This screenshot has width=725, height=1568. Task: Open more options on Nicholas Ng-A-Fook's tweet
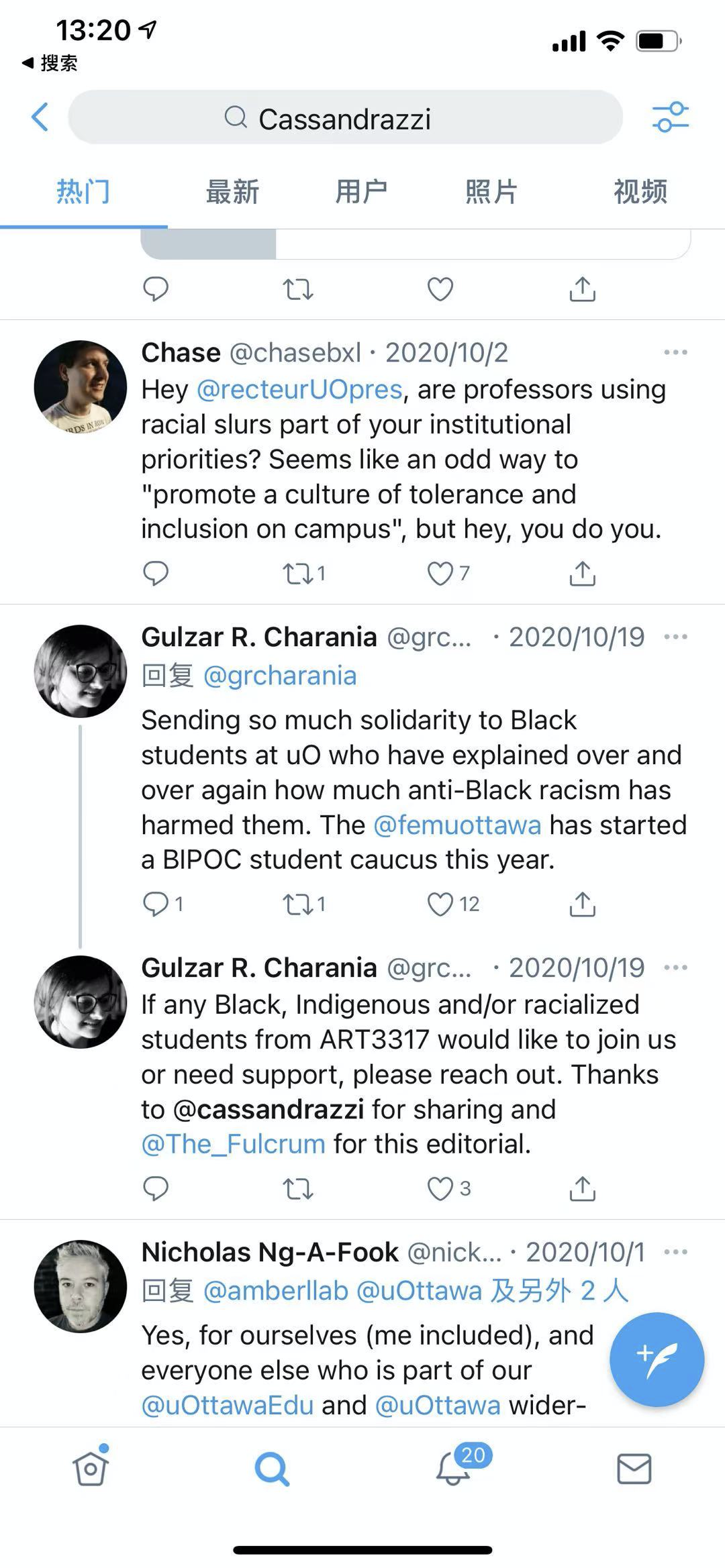(x=675, y=1252)
